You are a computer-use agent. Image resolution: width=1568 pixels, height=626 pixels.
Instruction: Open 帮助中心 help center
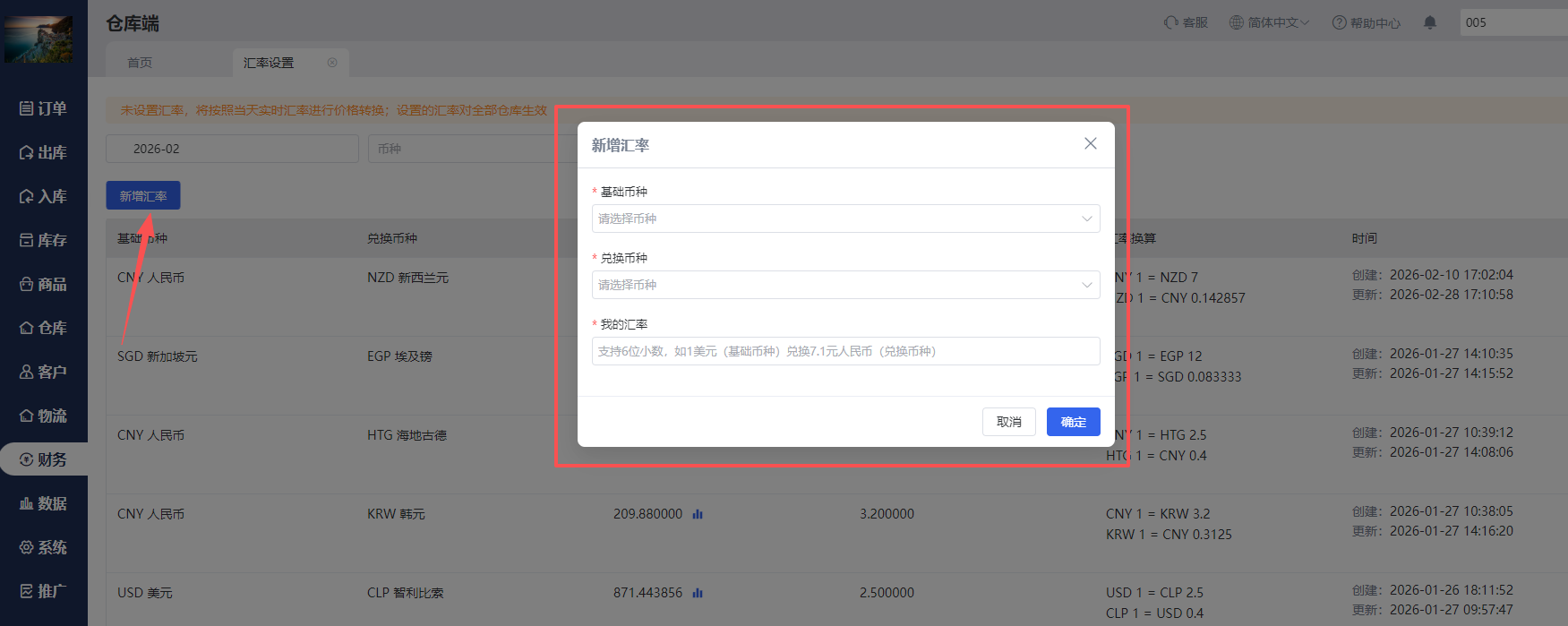(1366, 22)
